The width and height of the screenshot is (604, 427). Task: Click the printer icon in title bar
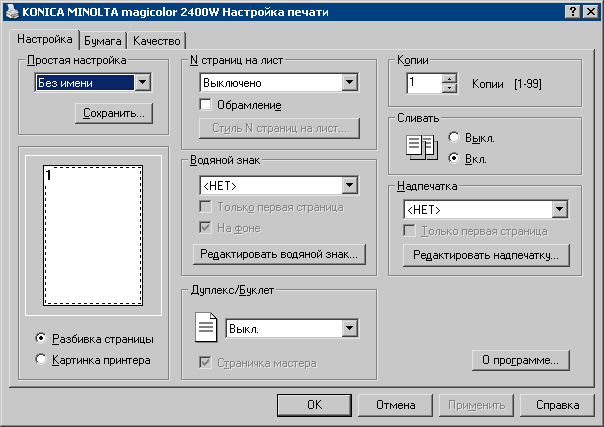click(12, 12)
